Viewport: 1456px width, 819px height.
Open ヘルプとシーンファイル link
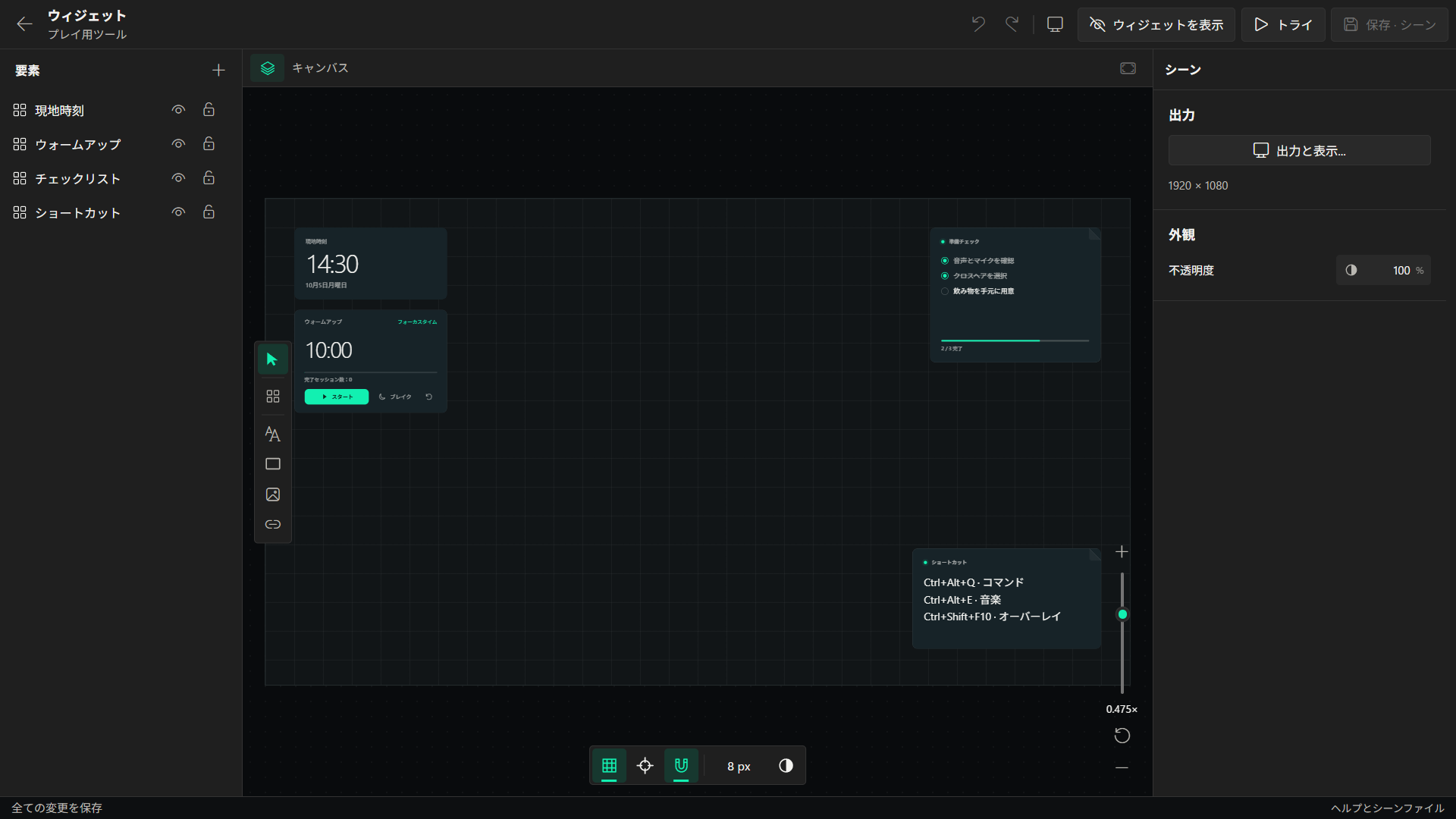(1387, 808)
